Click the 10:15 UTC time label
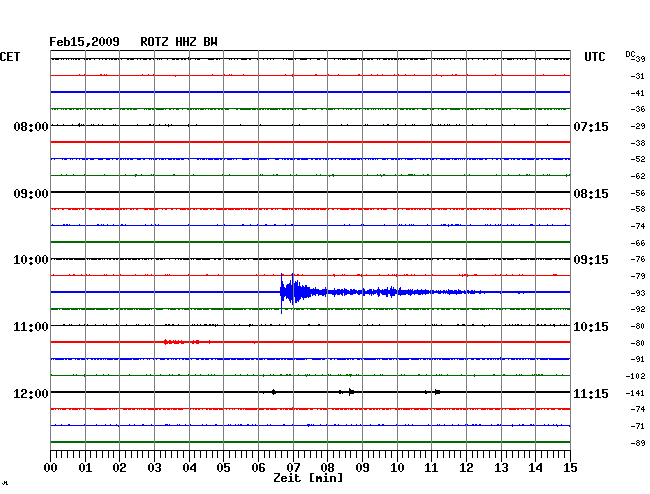 (591, 327)
